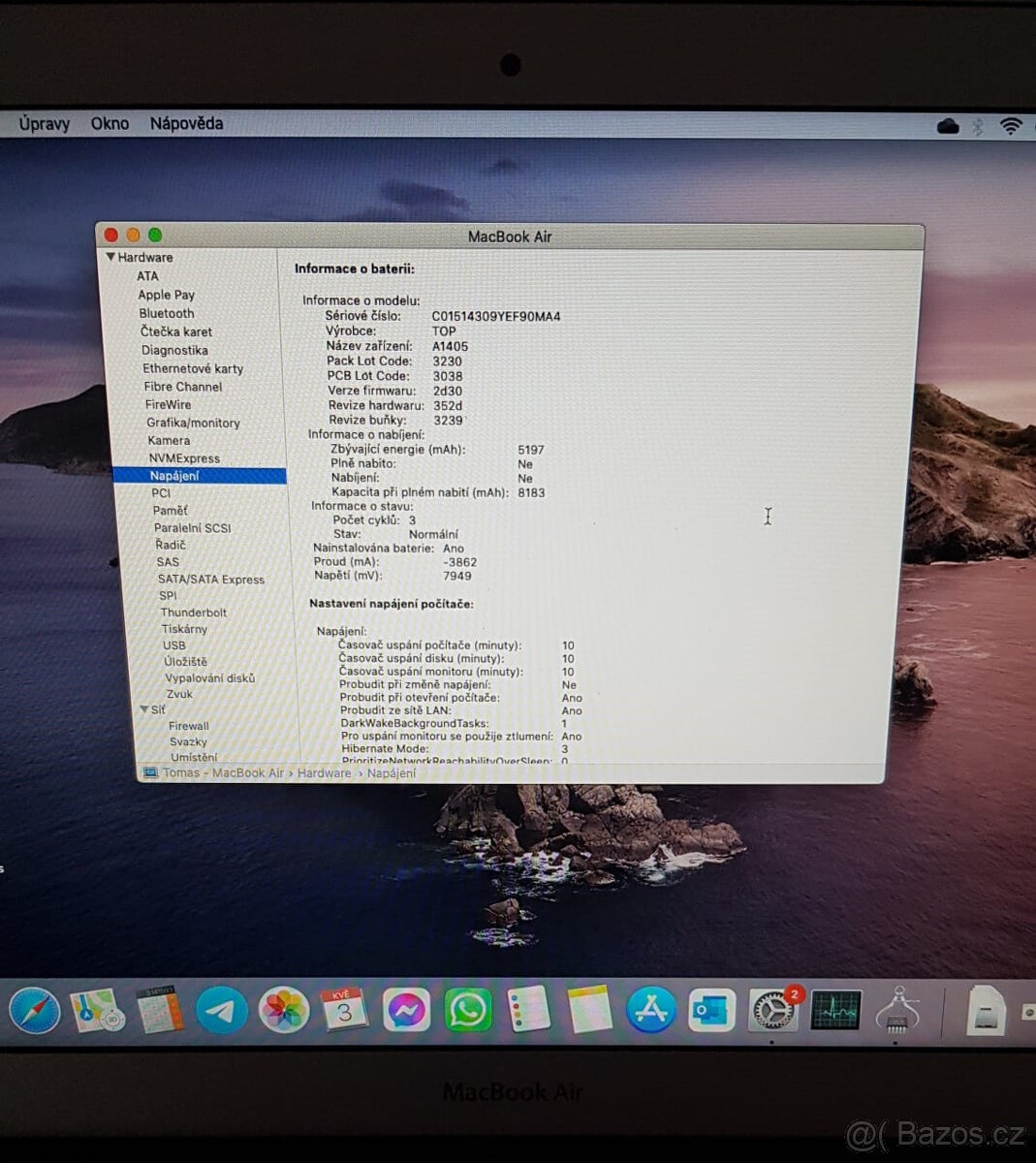Open Microsoft Outlook from the Dock
The height and width of the screenshot is (1163, 1036).
pos(711,1011)
